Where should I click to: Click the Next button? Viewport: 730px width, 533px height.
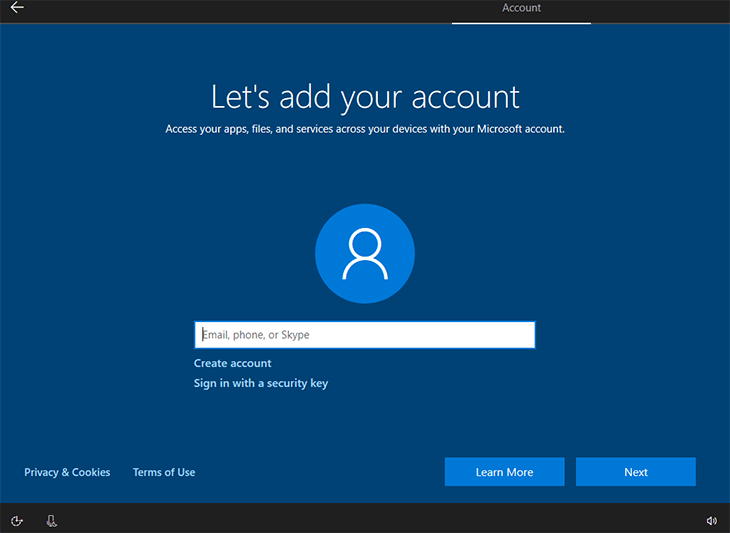635,472
